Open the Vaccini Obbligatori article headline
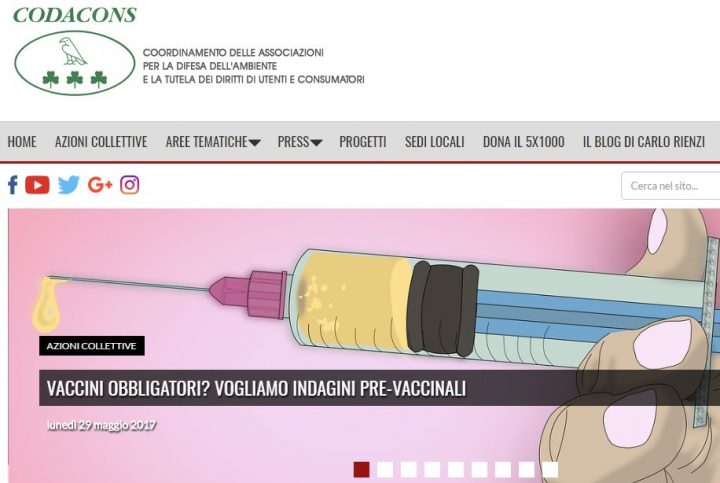 coord(257,388)
